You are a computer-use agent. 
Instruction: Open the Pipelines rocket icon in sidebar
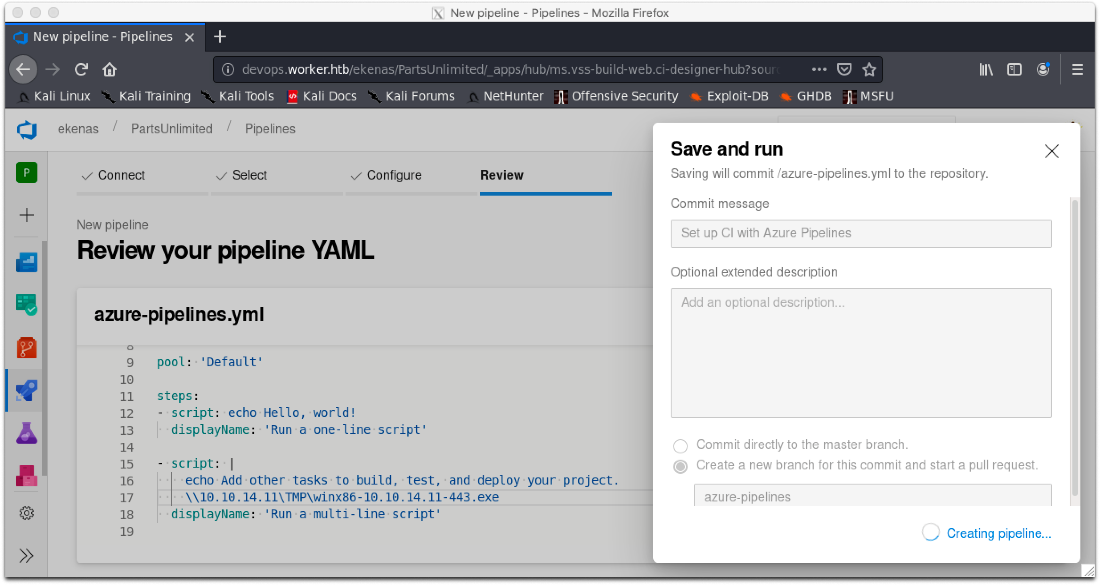[27, 391]
